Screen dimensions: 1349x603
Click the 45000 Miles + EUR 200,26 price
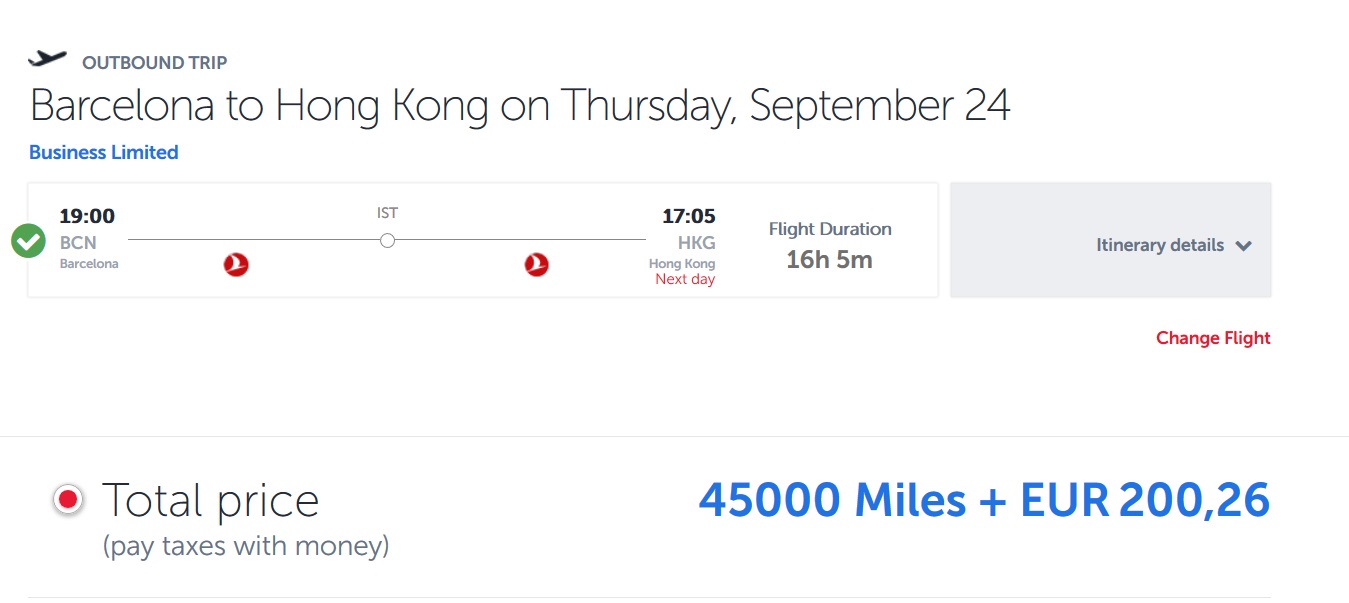[x=984, y=501]
